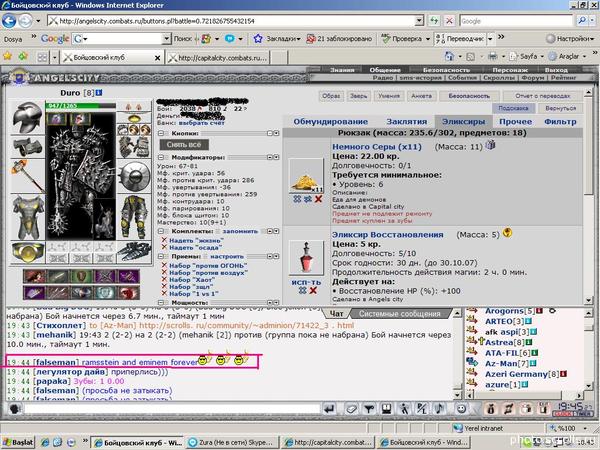This screenshot has height=450, width=600.
Task: Click the Эликсир Восстановления bottle image
Action: [306, 258]
